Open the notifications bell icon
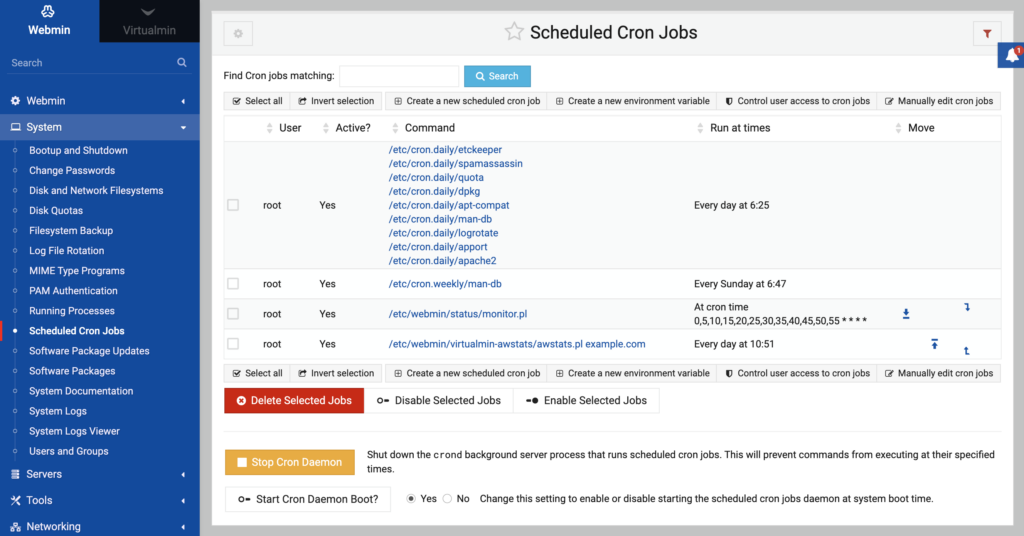This screenshot has height=536, width=1024. pyautogui.click(x=1012, y=55)
